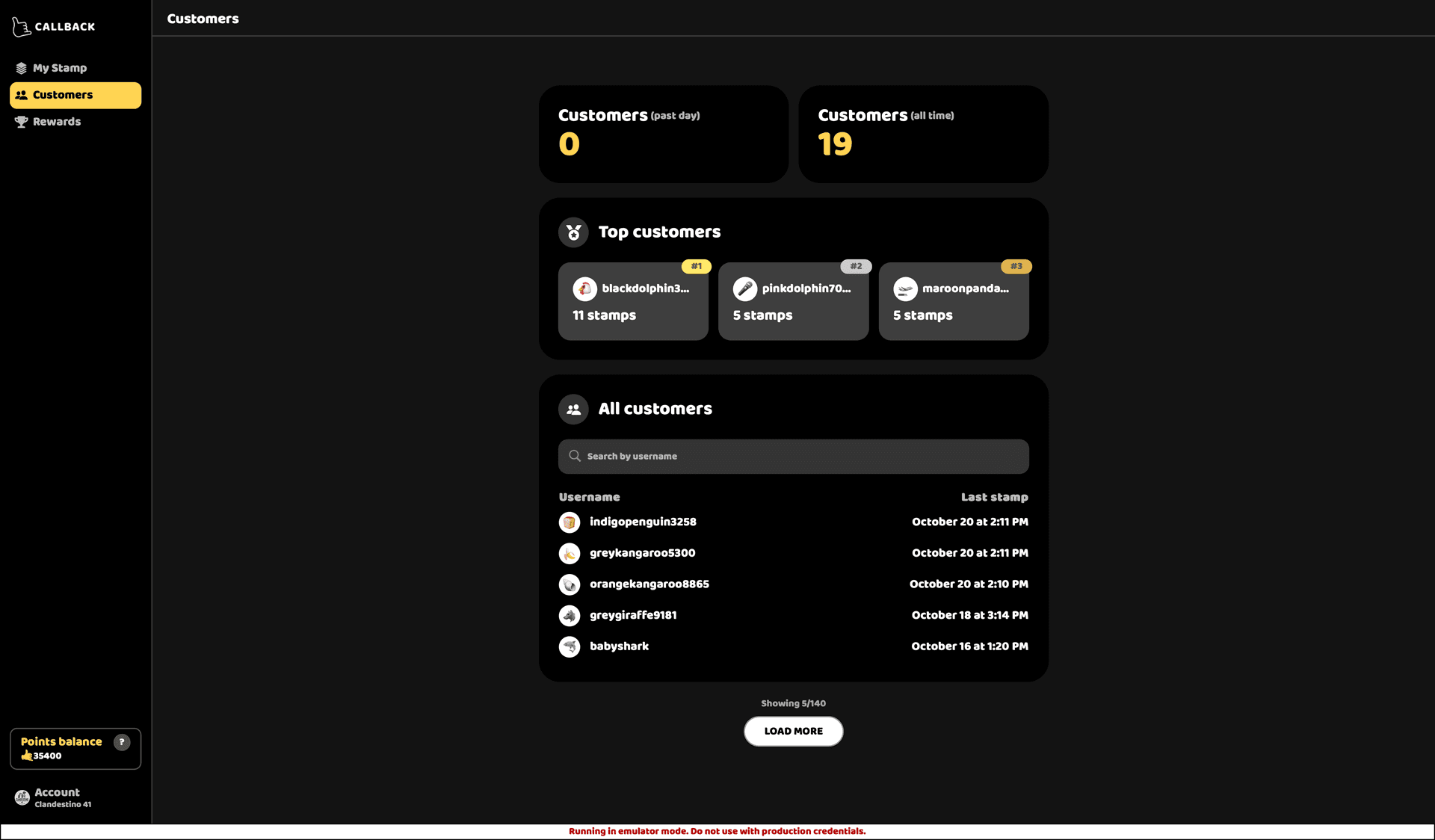Click the search magnifier icon

[x=575, y=456]
